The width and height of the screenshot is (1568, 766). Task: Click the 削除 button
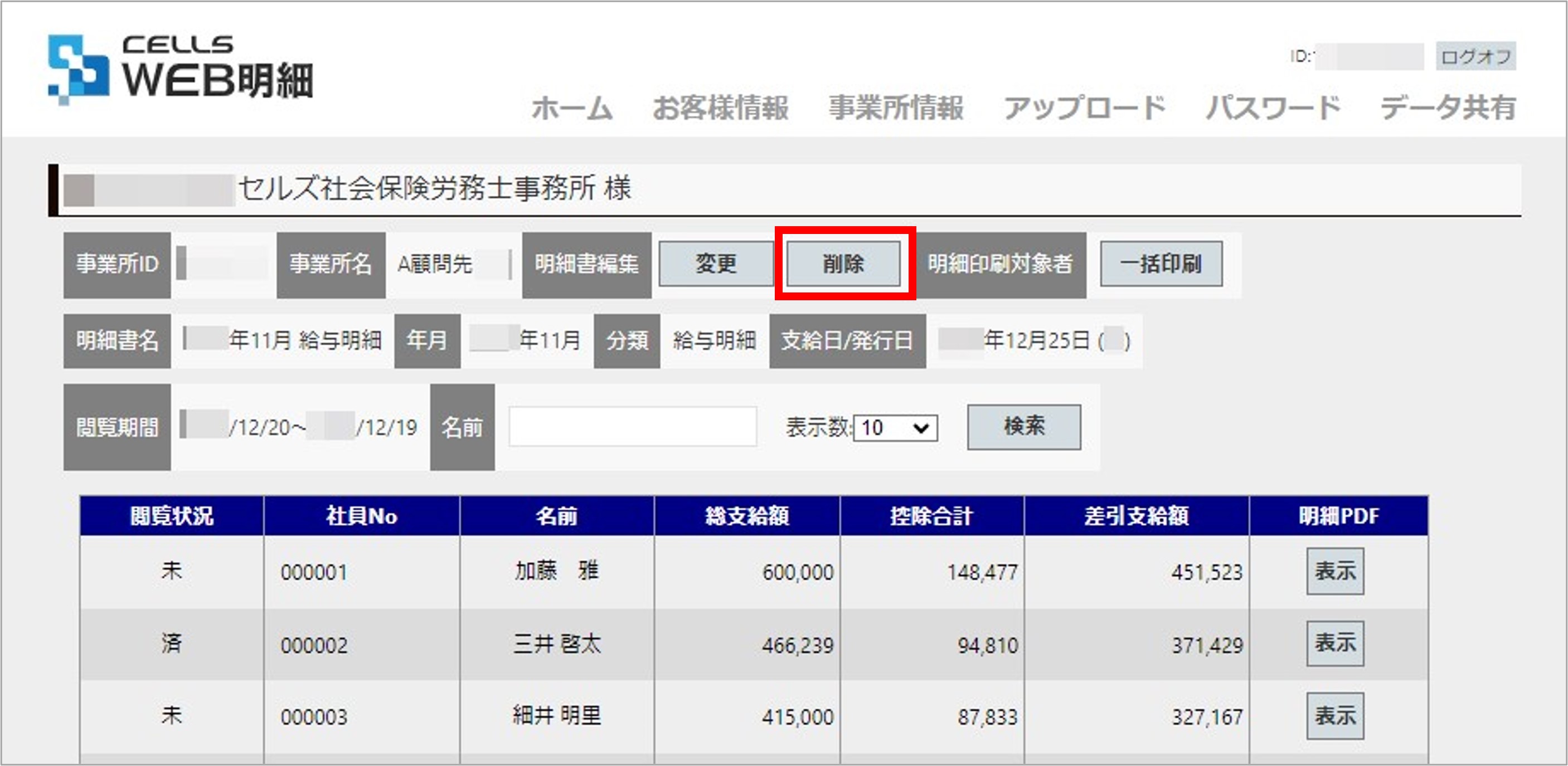pos(843,264)
